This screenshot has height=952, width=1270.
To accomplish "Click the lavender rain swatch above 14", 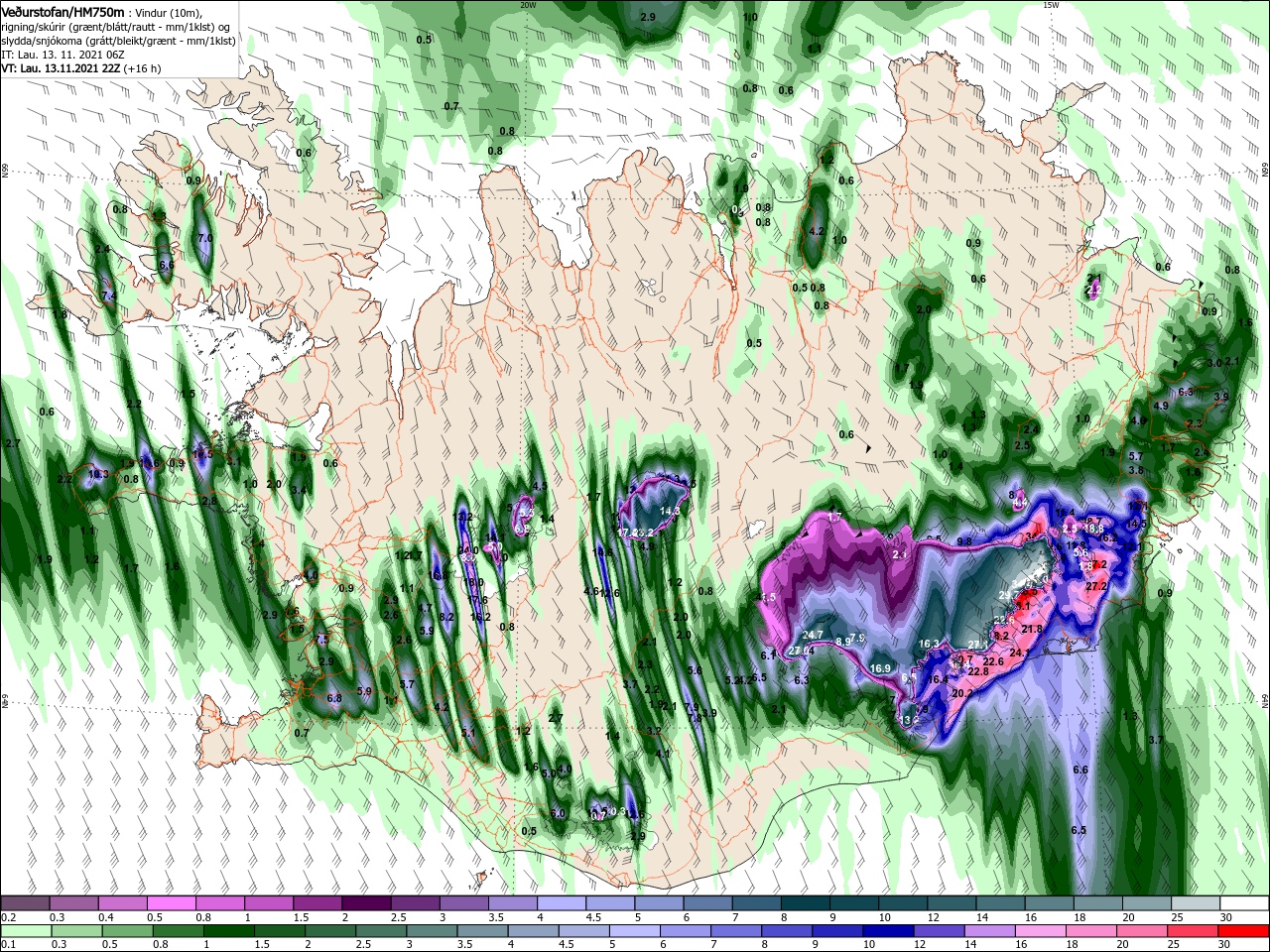I will (x=989, y=931).
